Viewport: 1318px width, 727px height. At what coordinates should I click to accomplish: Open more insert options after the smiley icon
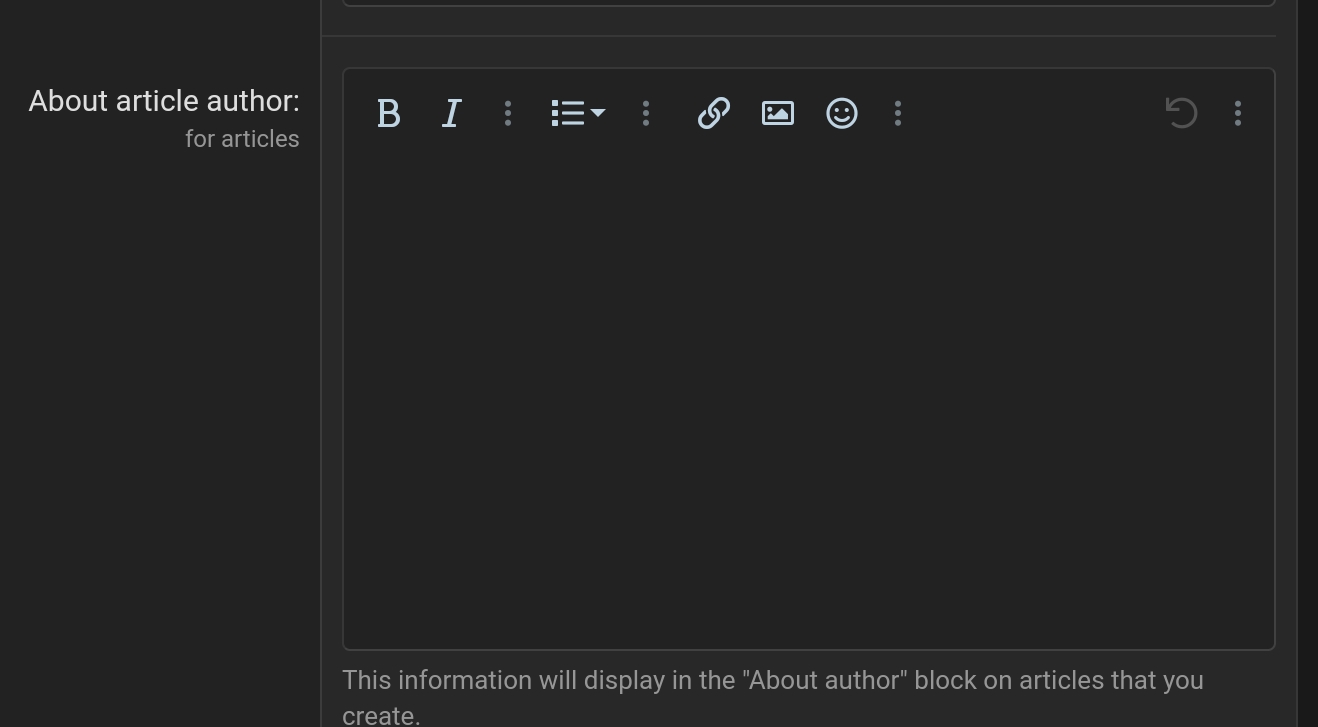[898, 113]
